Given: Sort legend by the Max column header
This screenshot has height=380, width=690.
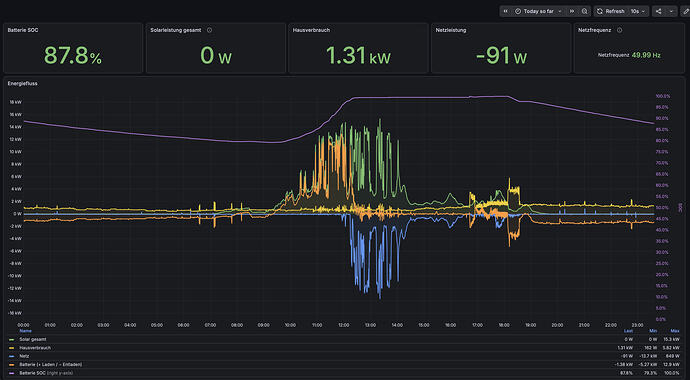Looking at the screenshot, I should [675, 331].
